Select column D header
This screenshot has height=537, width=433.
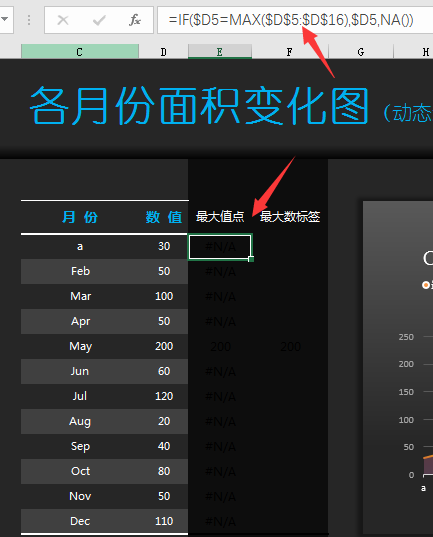tap(163, 52)
